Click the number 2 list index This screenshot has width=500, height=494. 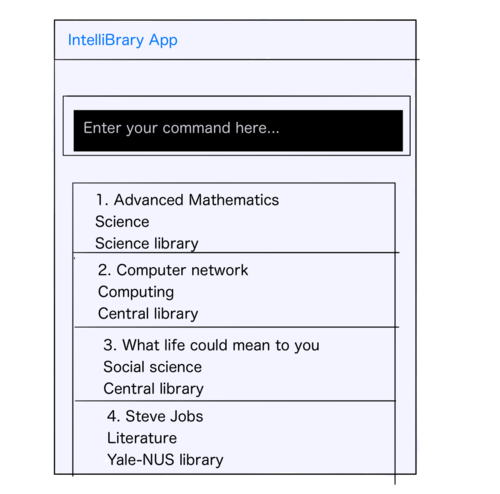(104, 270)
